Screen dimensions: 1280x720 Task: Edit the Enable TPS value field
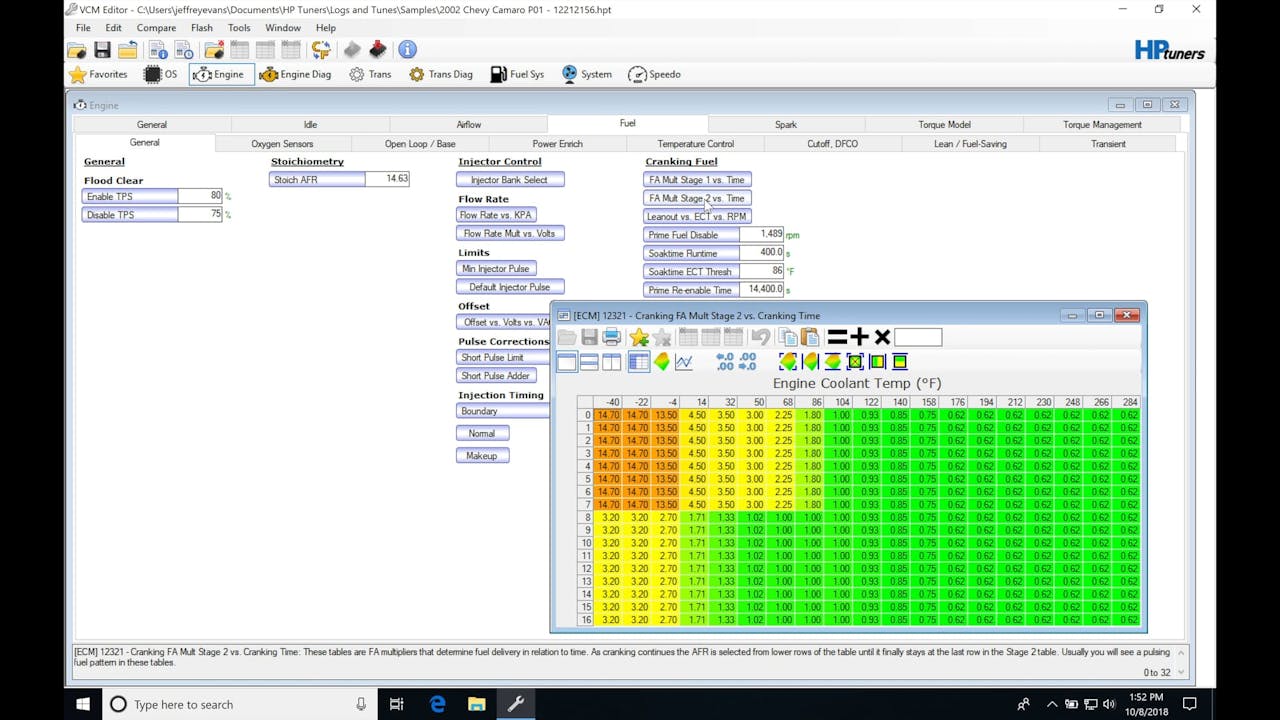click(200, 197)
